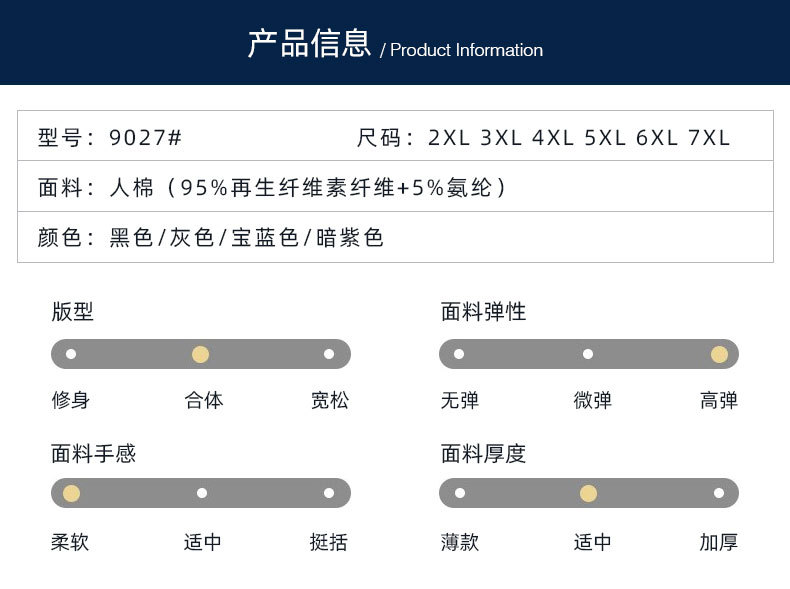This screenshot has width=790, height=589.
Task: Choose the 加厚 dot on 面料厚度 bar
Action: [x=719, y=493]
